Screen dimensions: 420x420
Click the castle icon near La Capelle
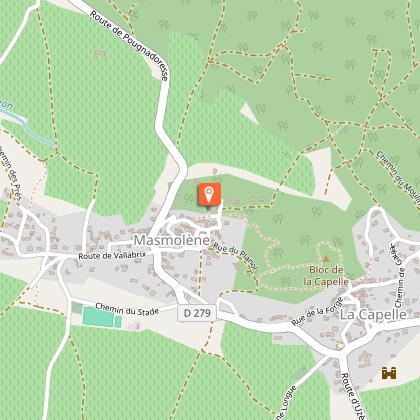pyautogui.click(x=389, y=373)
